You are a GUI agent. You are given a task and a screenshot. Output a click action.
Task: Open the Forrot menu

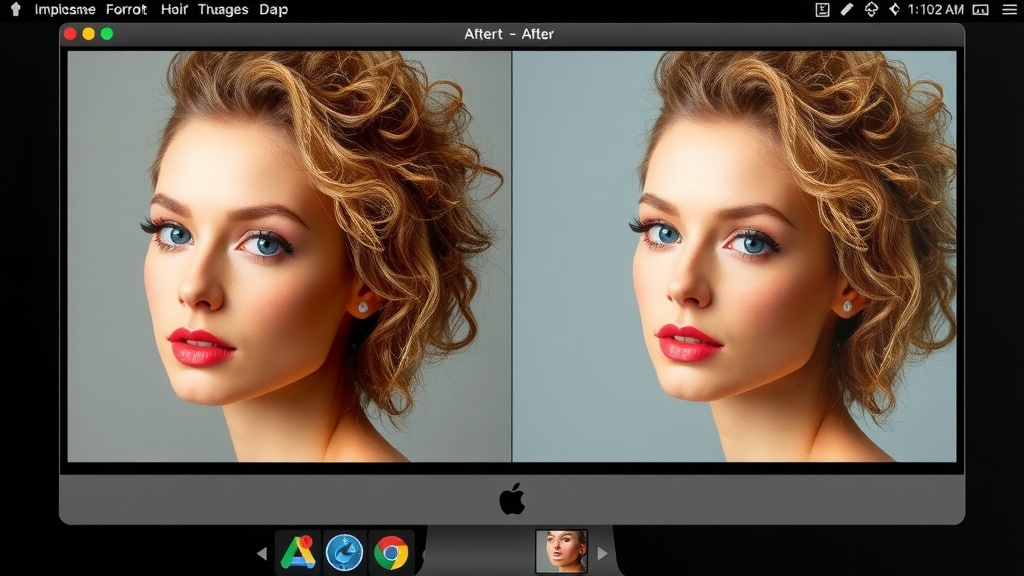(x=126, y=9)
